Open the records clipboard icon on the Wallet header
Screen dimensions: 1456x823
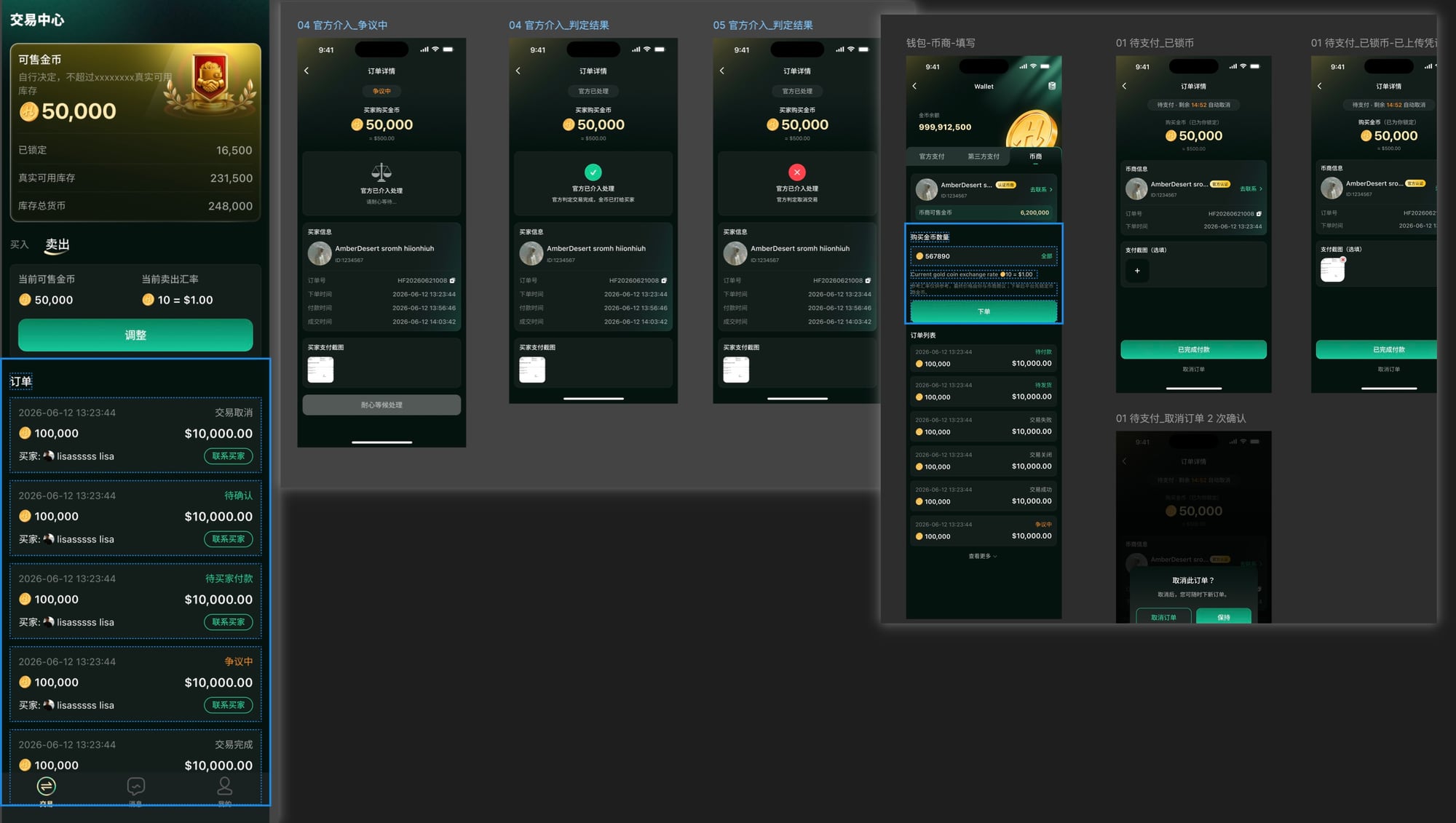[1052, 86]
